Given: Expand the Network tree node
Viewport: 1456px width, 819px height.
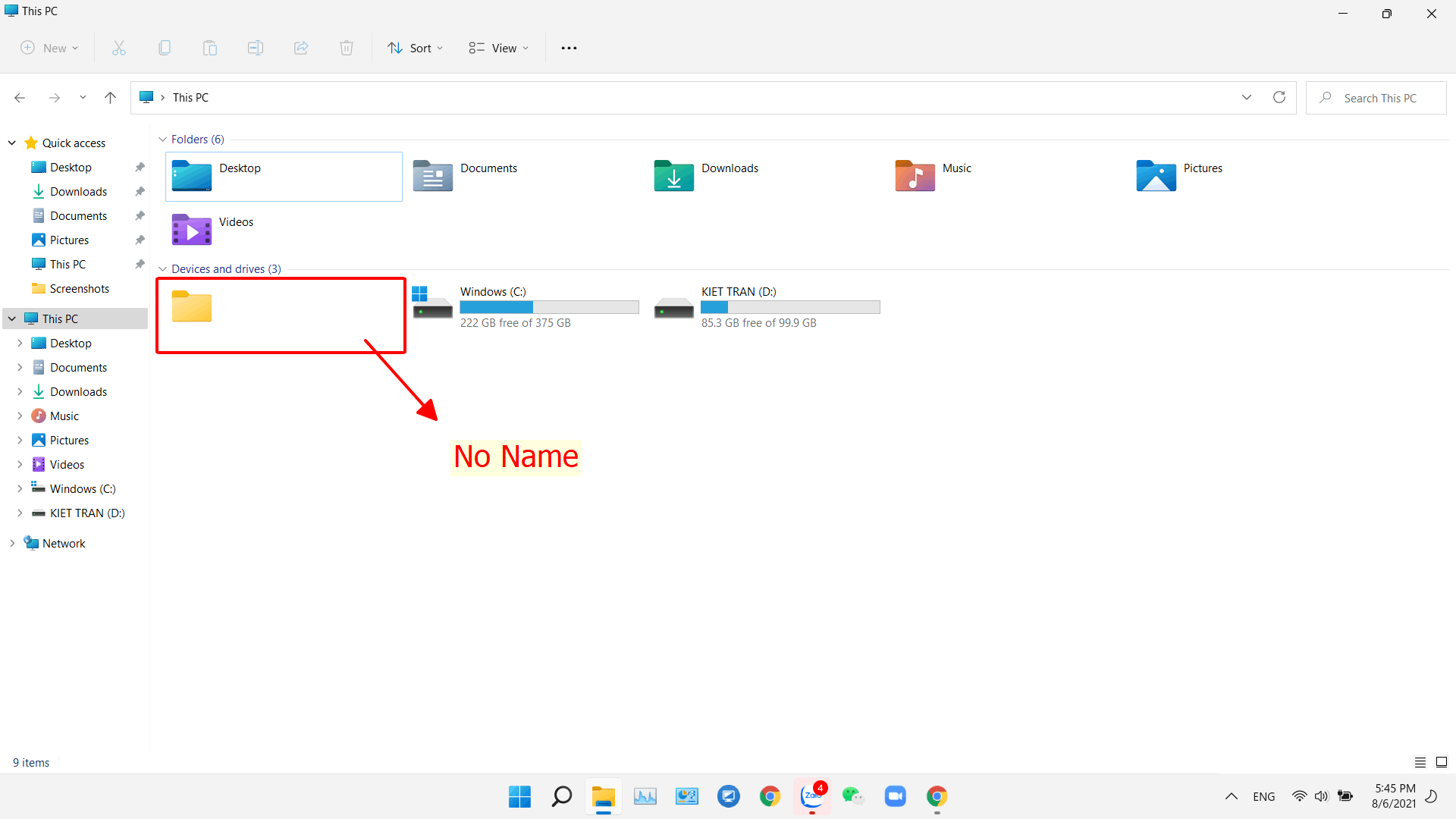Looking at the screenshot, I should 12,543.
